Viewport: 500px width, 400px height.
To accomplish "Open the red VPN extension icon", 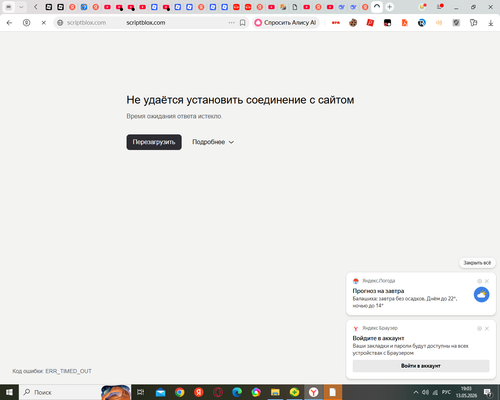I will click(336, 23).
